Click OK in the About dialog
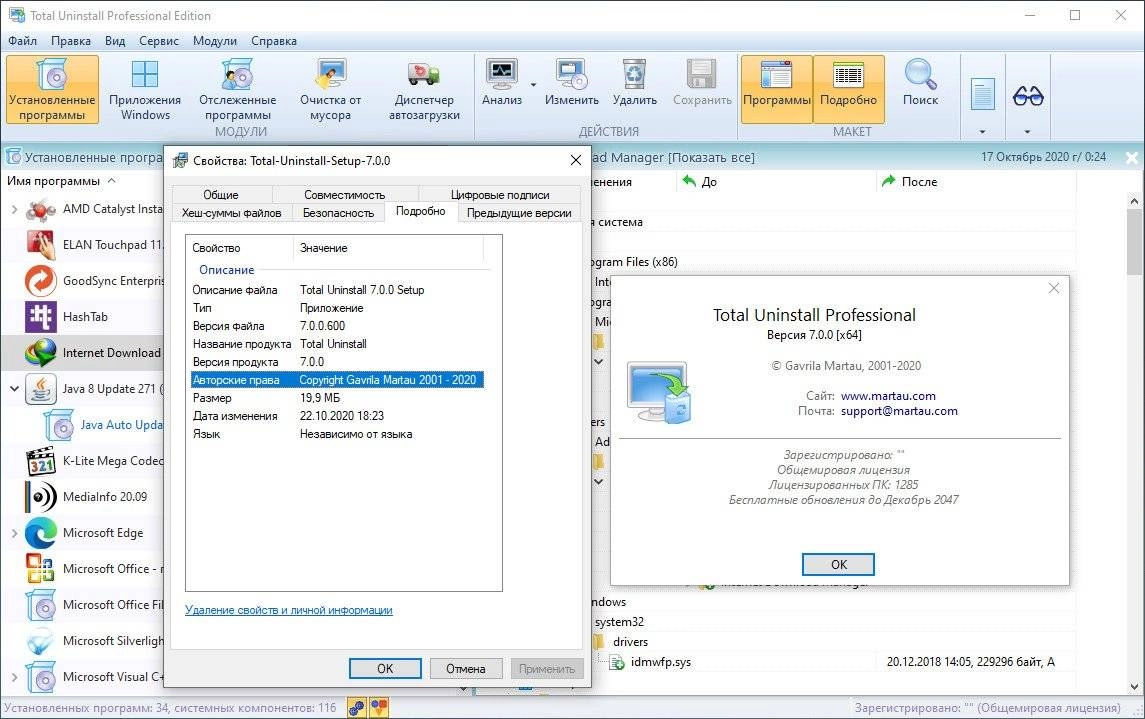The width and height of the screenshot is (1145, 719). (x=838, y=564)
